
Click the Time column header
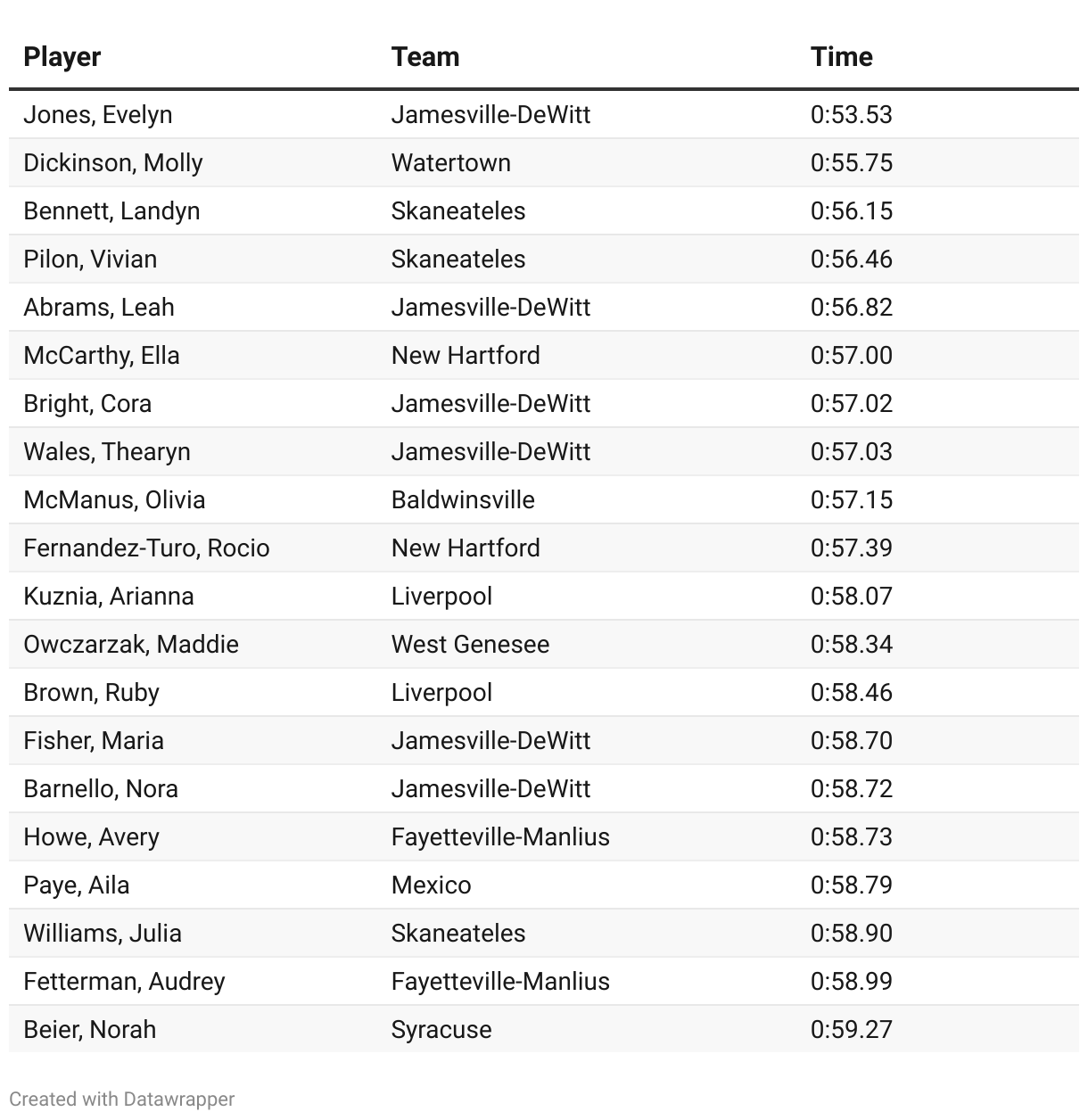click(x=841, y=57)
